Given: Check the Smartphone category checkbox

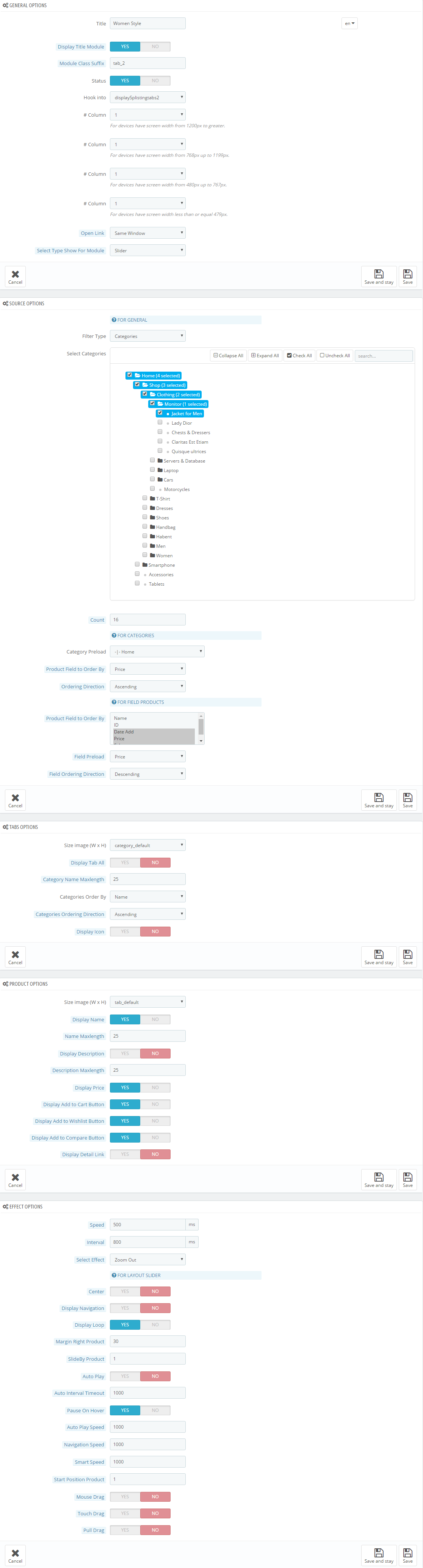Looking at the screenshot, I should (137, 564).
